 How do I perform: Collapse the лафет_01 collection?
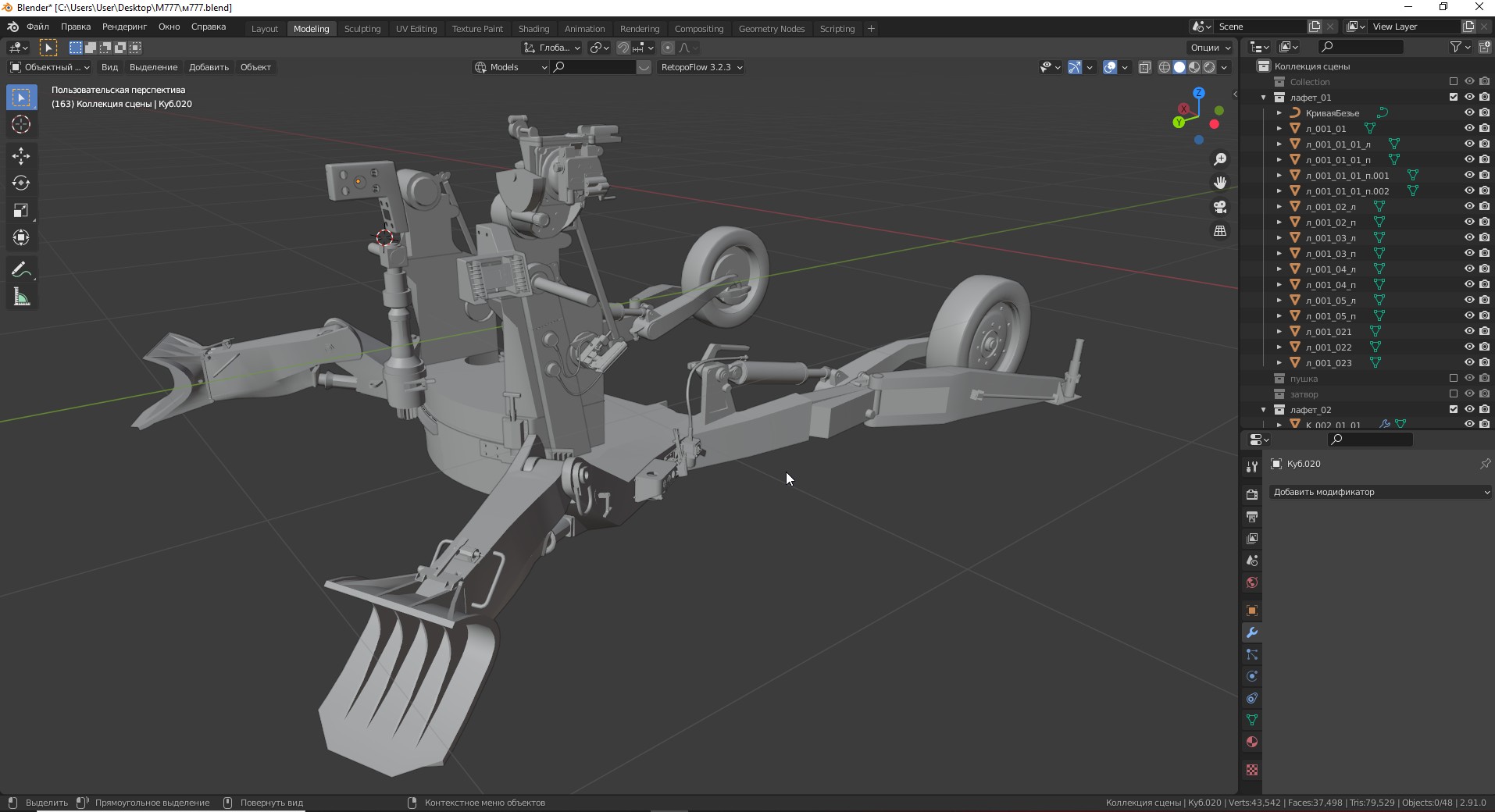[1264, 98]
